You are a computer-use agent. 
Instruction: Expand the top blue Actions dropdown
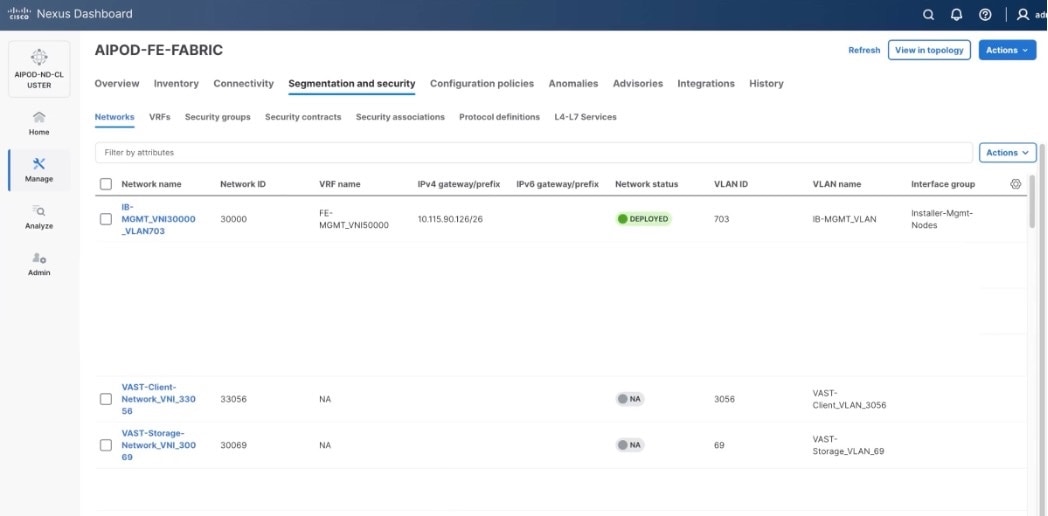pyautogui.click(x=1007, y=50)
